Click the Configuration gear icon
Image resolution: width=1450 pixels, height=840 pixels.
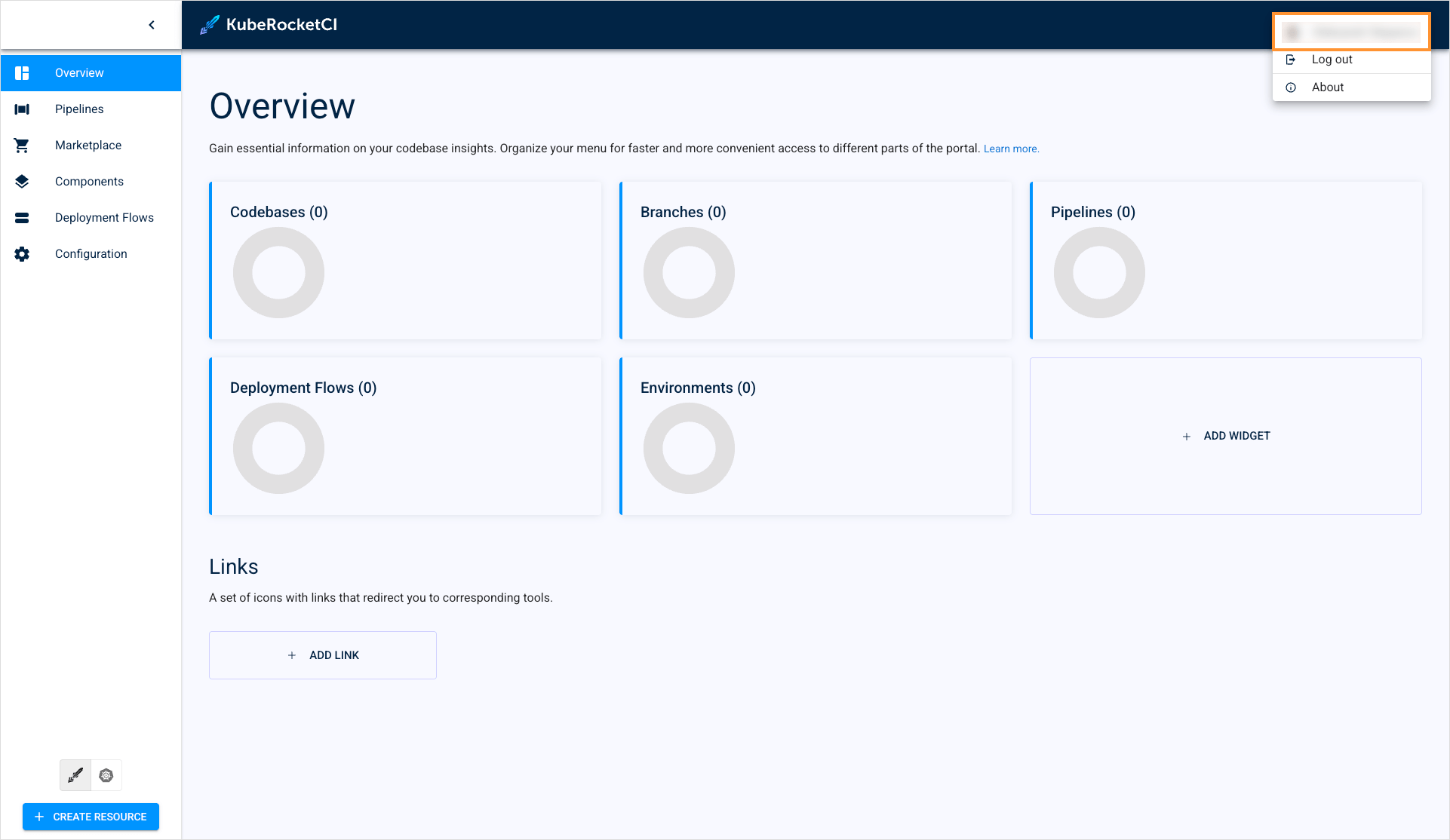pos(22,254)
